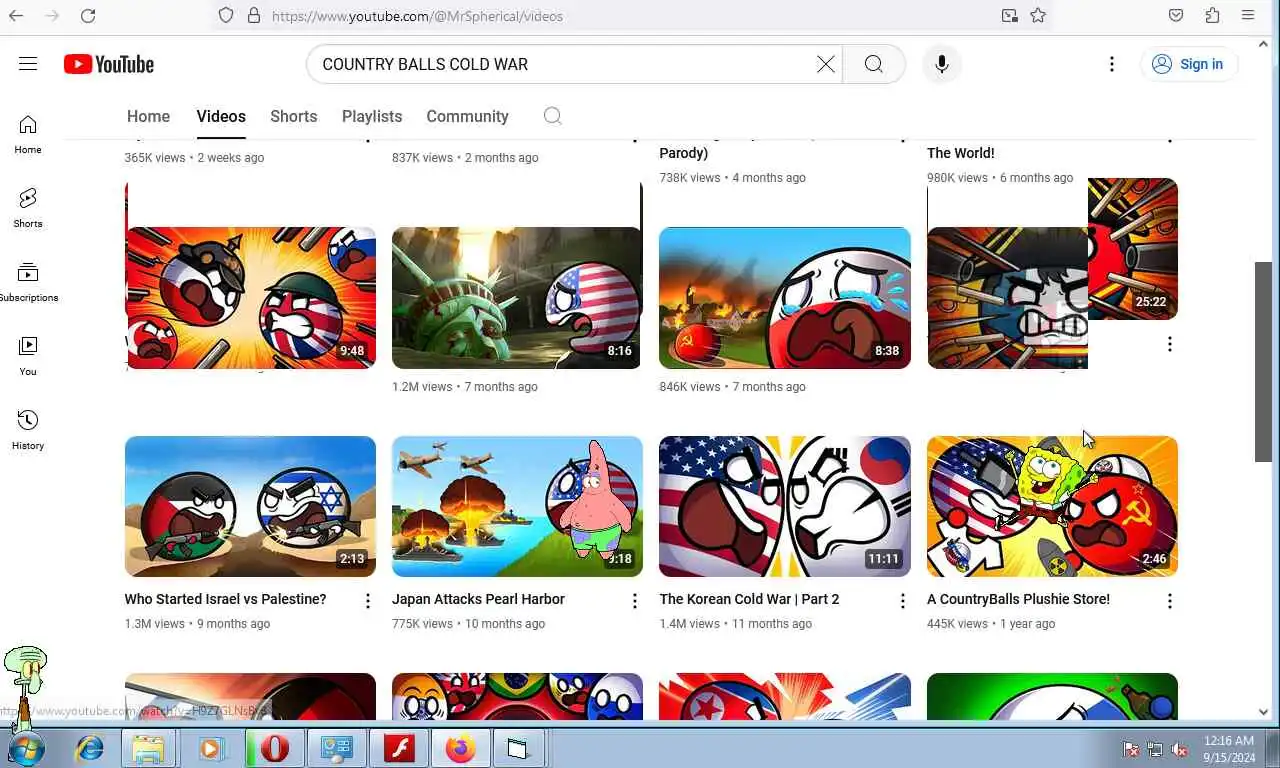This screenshot has height=768, width=1280.
Task: Open The Korean Cold War | Part 2 title
Action: (x=749, y=599)
